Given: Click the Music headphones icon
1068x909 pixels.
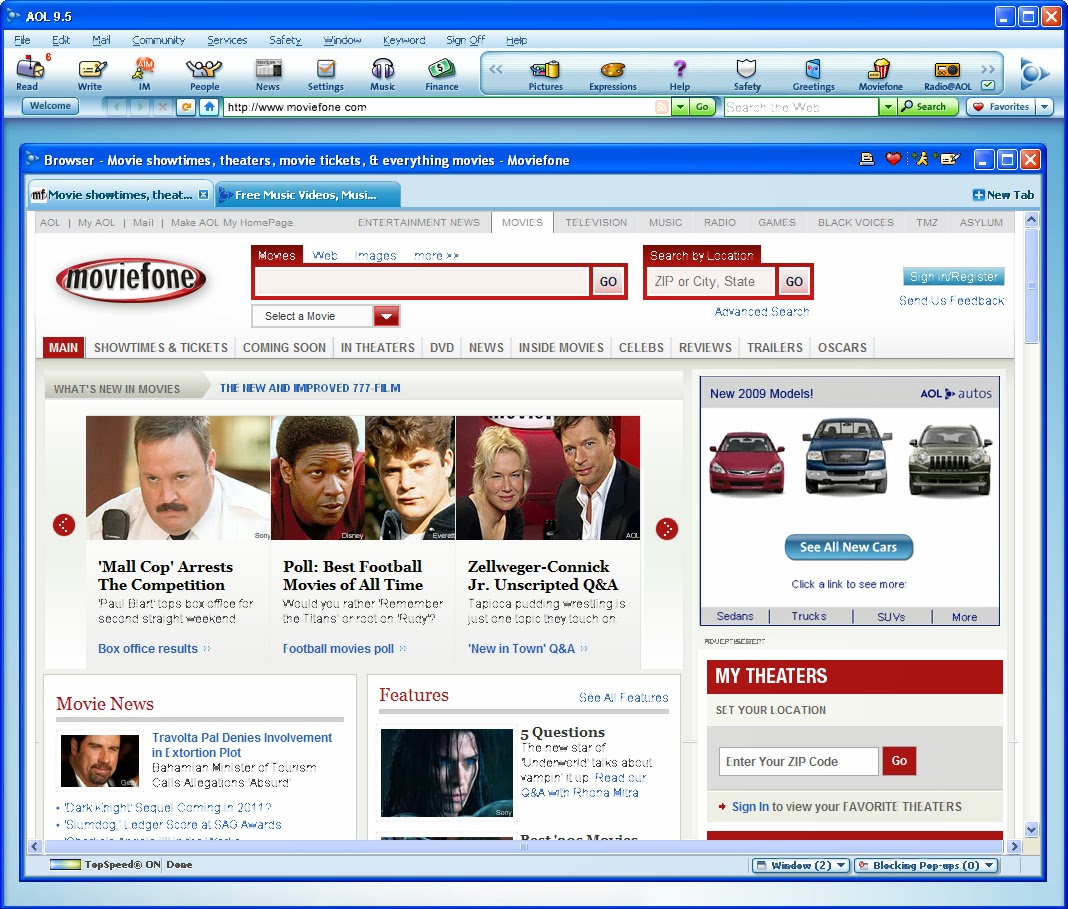Looking at the screenshot, I should (382, 72).
